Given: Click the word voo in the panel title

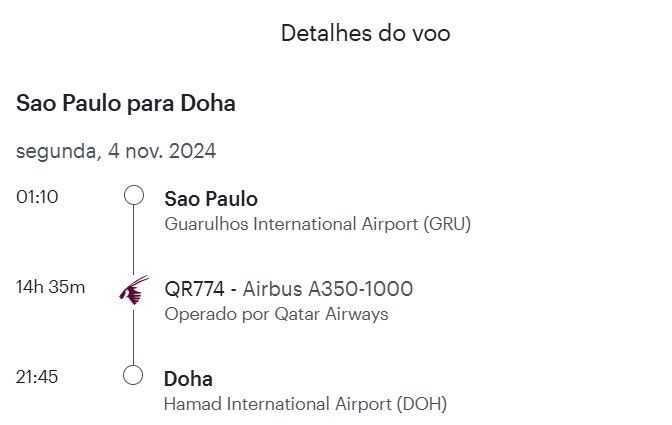Looking at the screenshot, I should click(x=429, y=33).
